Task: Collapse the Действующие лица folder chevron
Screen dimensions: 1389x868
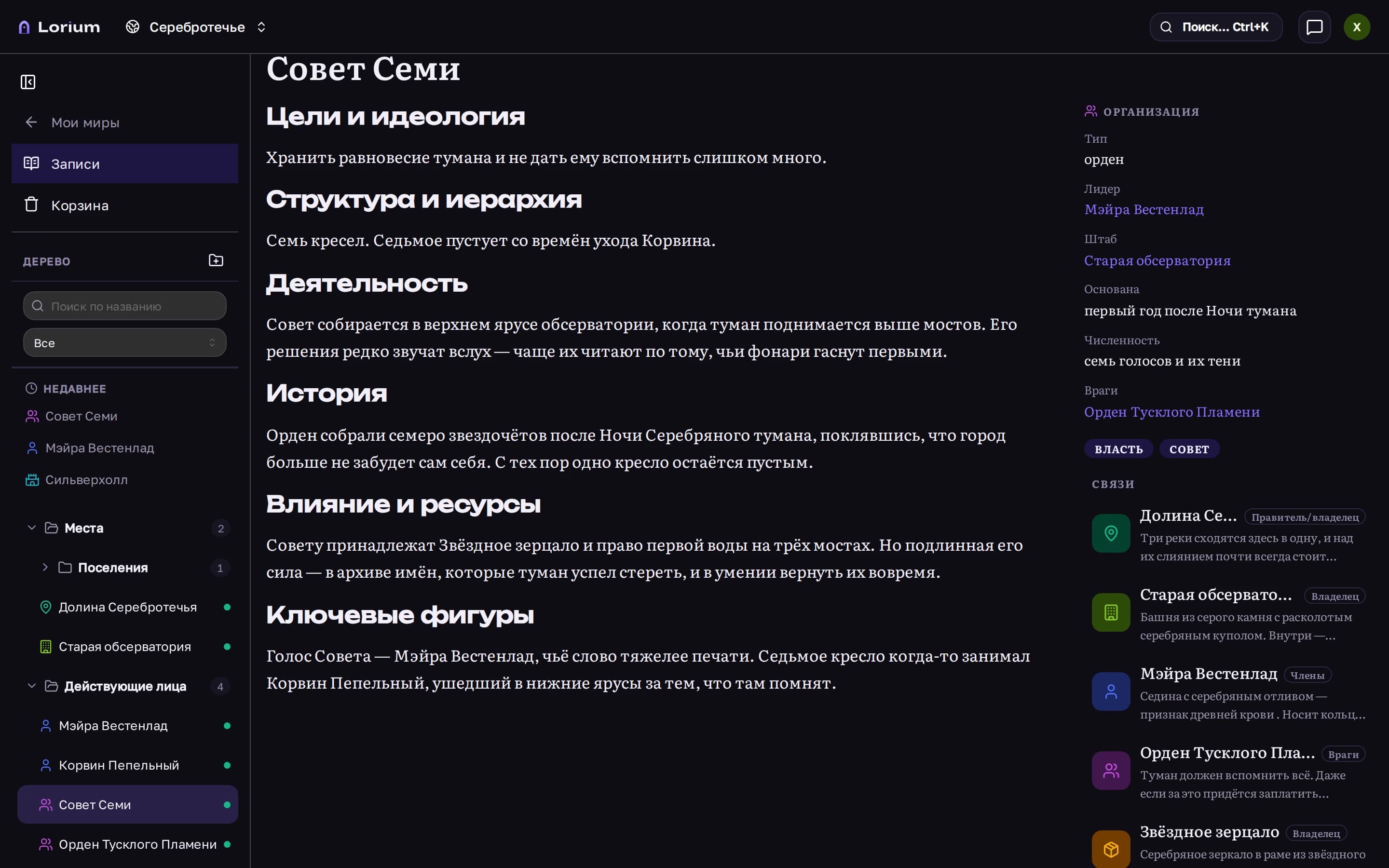Action: point(31,686)
